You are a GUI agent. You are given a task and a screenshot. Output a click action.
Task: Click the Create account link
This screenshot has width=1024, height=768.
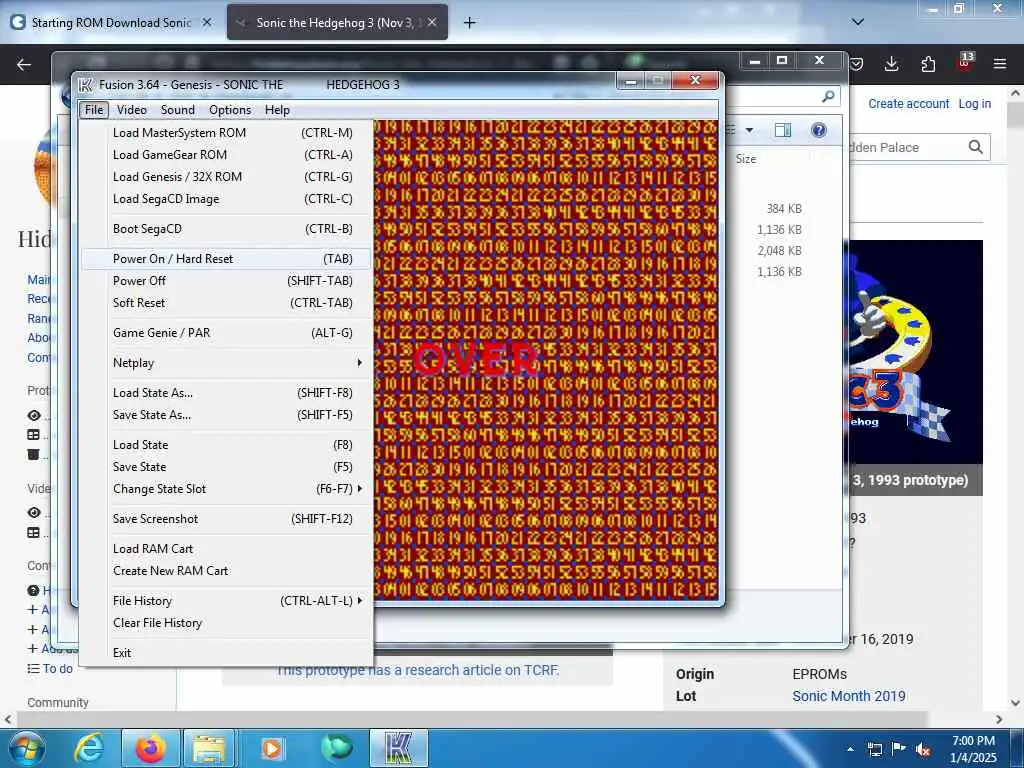point(908,104)
